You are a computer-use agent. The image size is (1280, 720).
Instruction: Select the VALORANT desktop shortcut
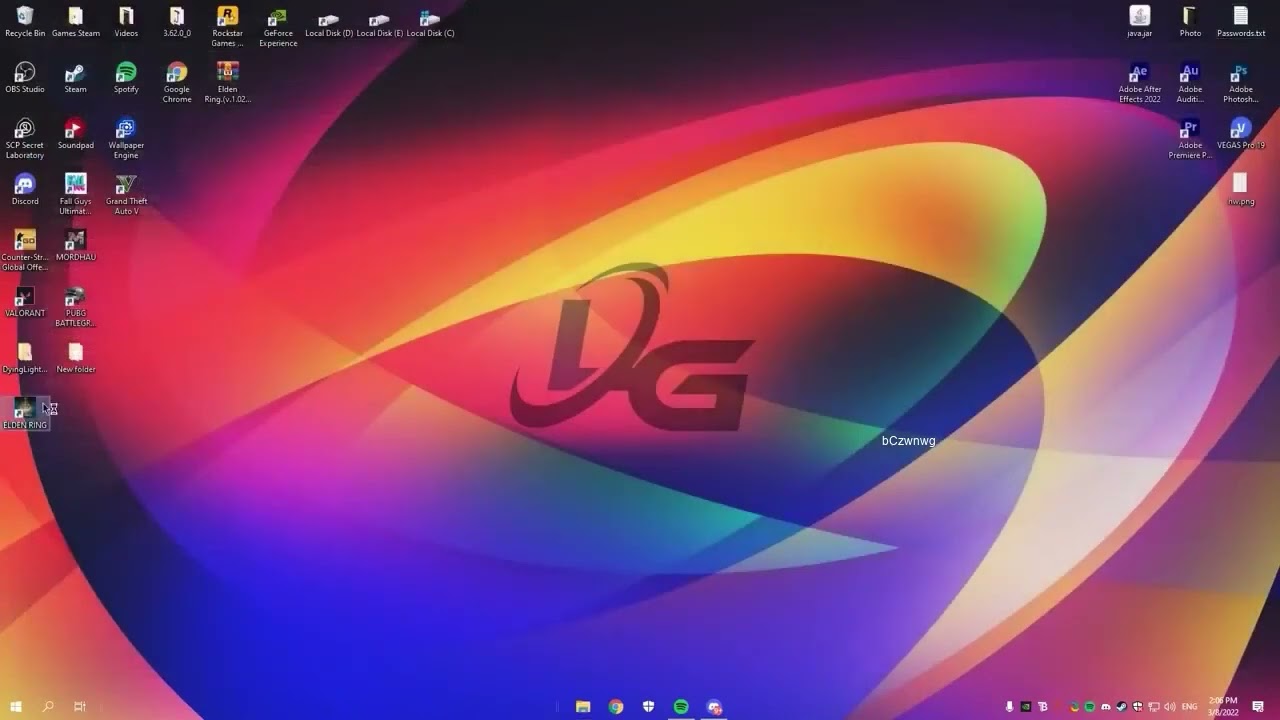tap(25, 302)
